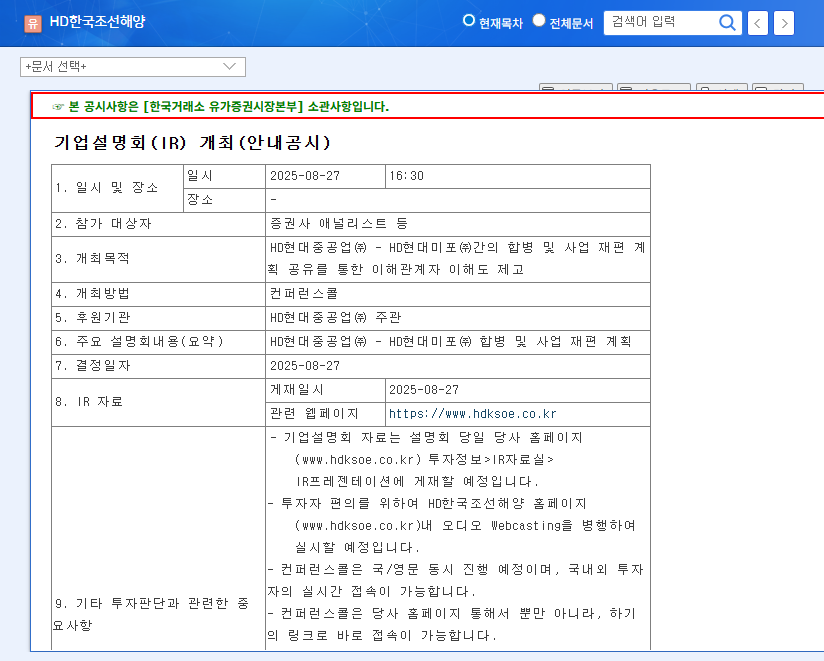
Task: Click the '6. 주요 설명회내용(요약)' label
Action: (139, 342)
